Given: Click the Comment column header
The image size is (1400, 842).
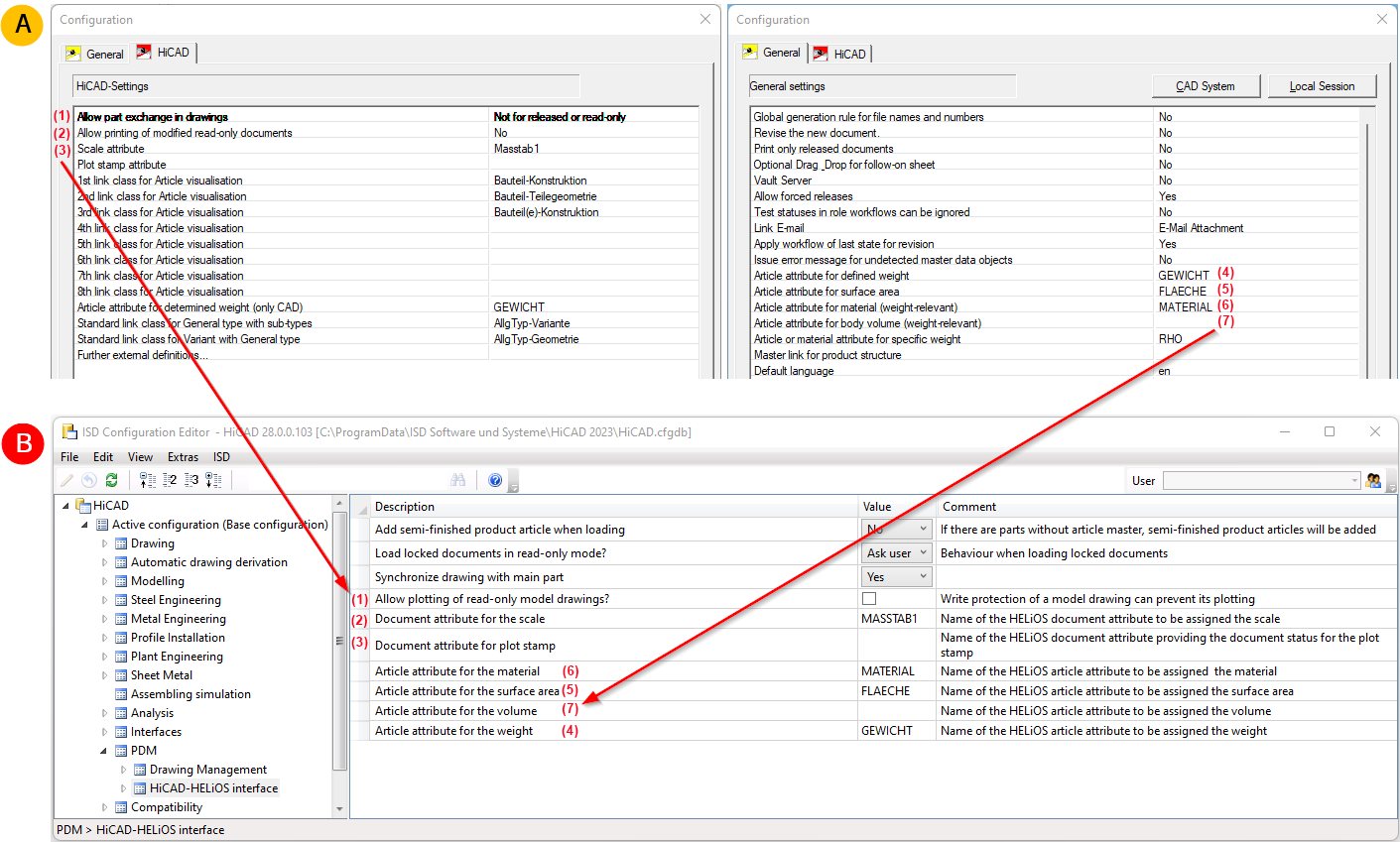Looking at the screenshot, I should coord(1166,507).
